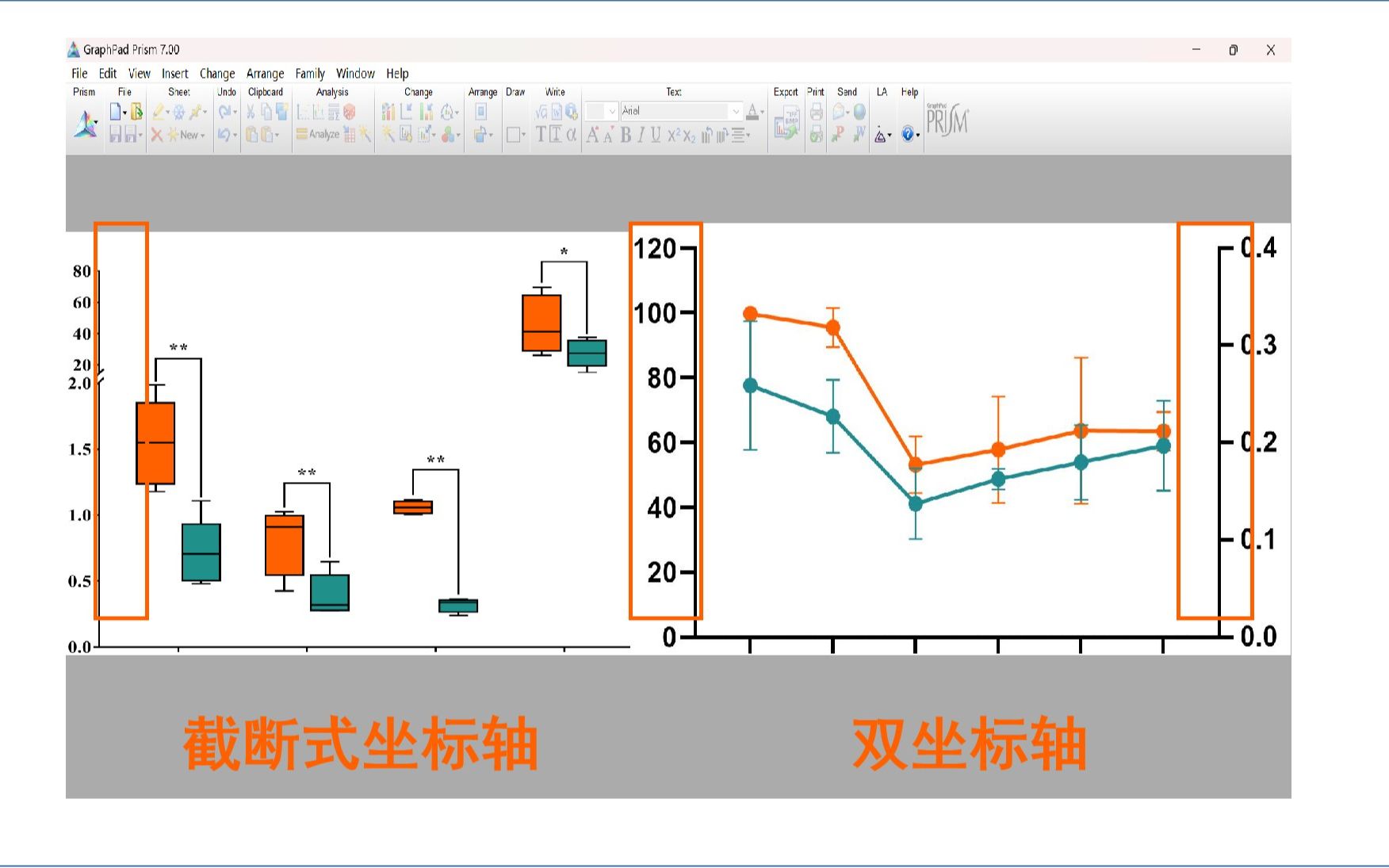Click the Save file floppy icon
This screenshot has width=1389, height=868.
pyautogui.click(x=115, y=134)
